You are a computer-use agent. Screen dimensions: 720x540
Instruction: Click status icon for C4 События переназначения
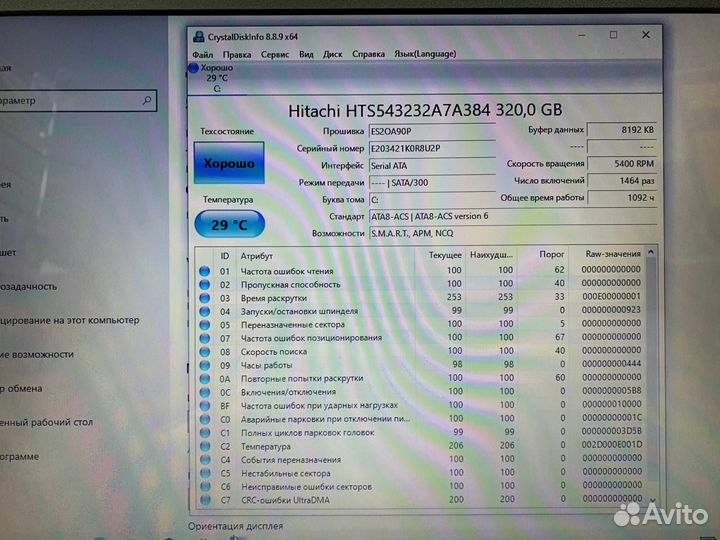205,460
